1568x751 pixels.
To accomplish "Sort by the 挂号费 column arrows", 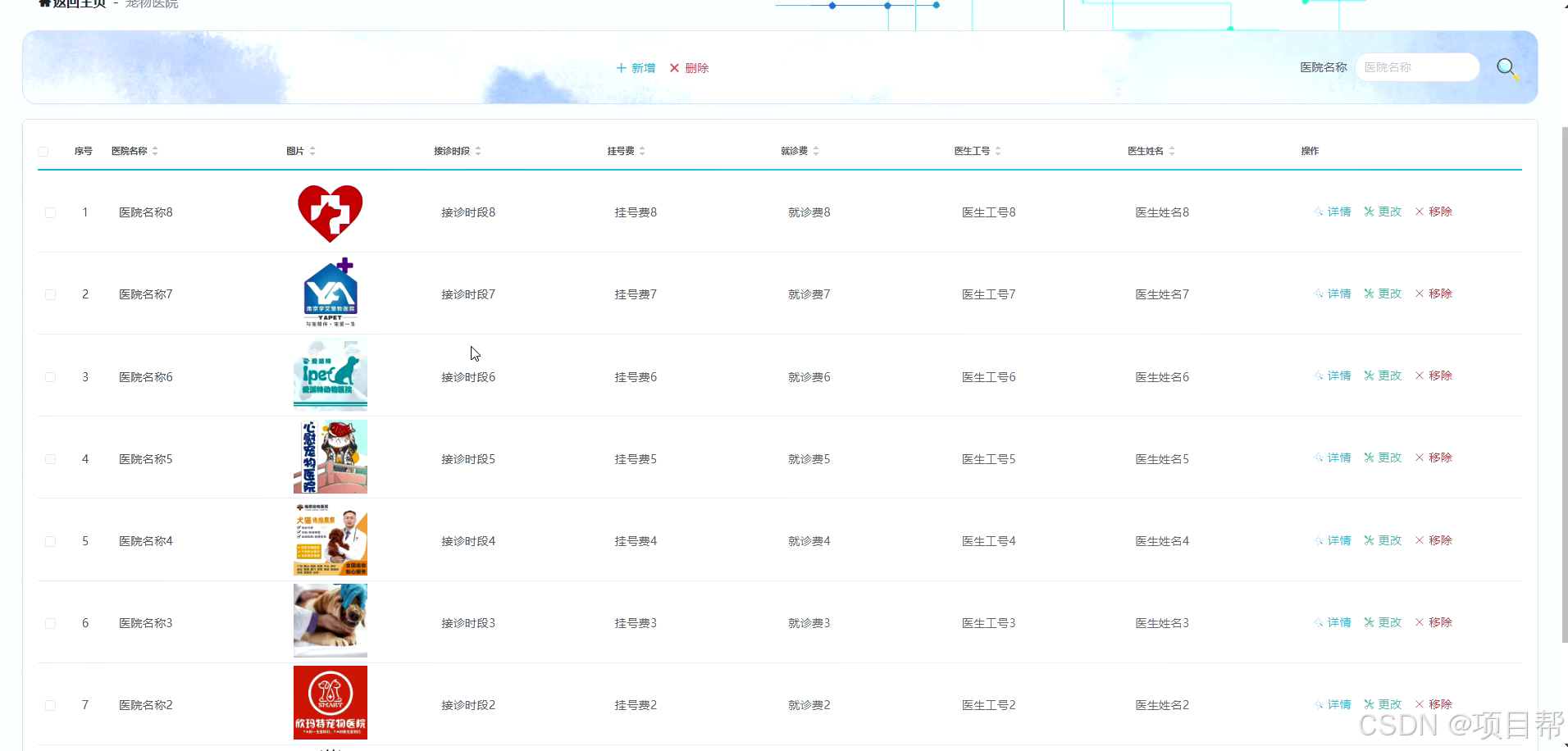I will coord(642,151).
